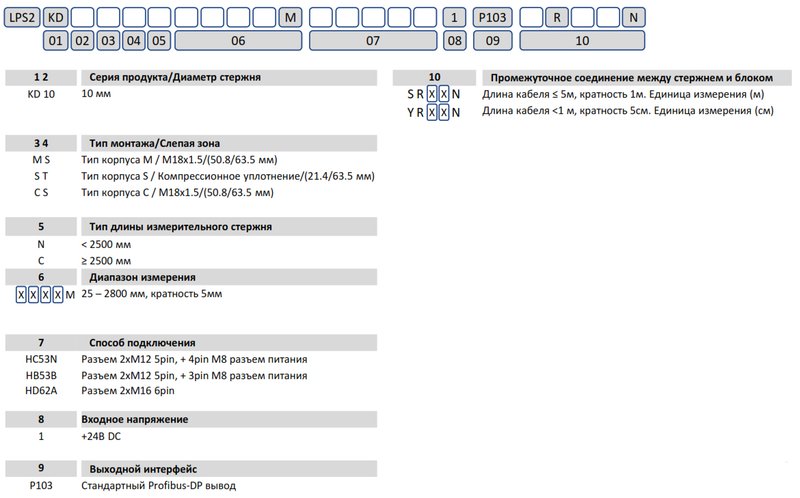Image resolution: width=800 pixels, height=498 pixels.
Task: Click text + 3pin M8 разъем питания
Action: point(243,376)
